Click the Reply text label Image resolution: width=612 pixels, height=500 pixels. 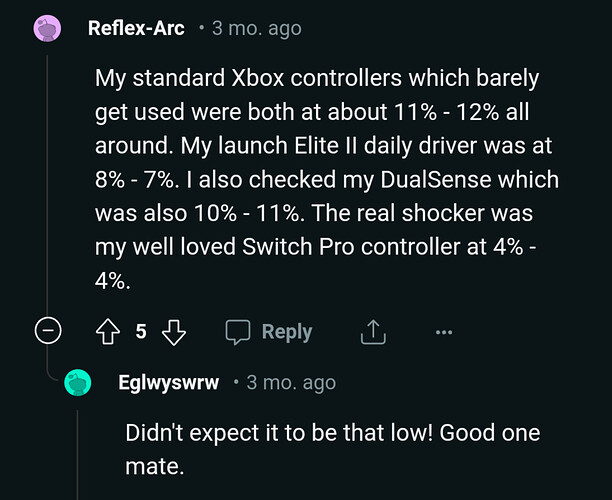click(x=287, y=331)
